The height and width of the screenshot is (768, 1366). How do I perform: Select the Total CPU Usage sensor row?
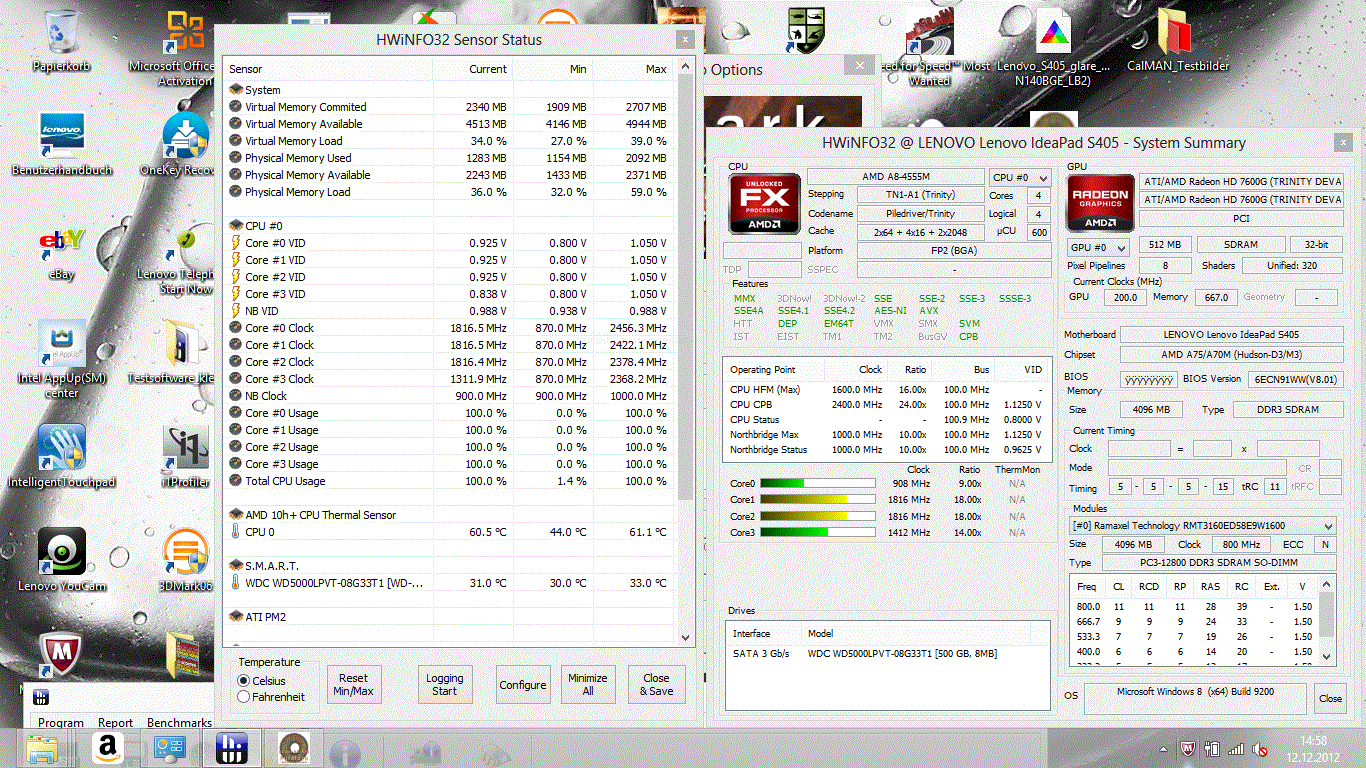coord(450,481)
